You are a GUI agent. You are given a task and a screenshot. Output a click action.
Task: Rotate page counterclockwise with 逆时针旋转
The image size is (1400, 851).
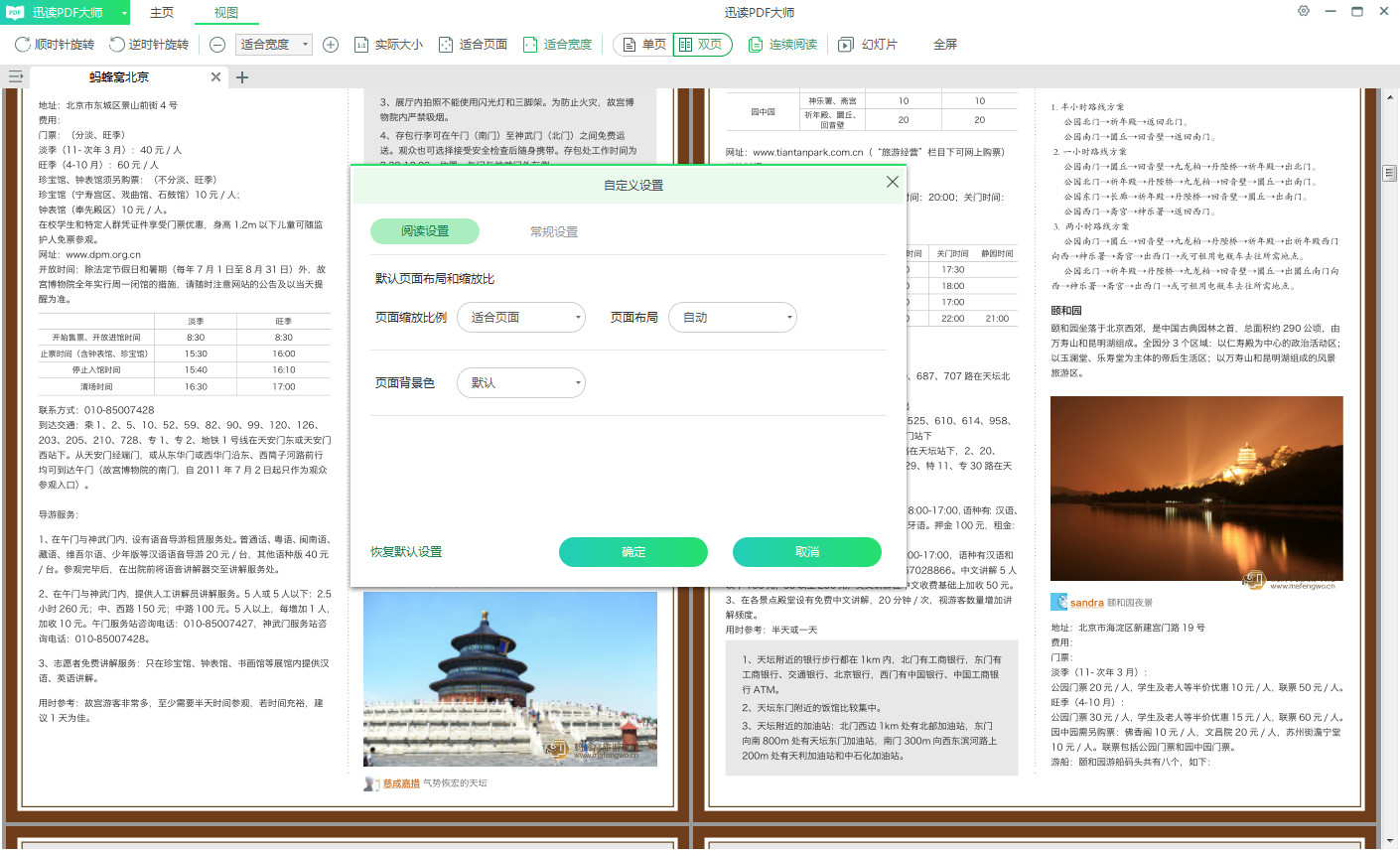(x=149, y=45)
